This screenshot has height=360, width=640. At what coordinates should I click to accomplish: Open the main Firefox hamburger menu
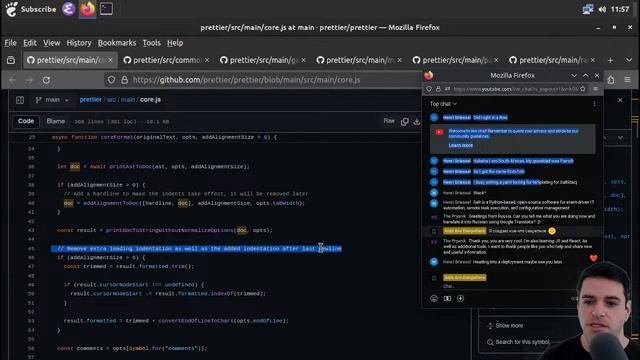click(x=627, y=80)
